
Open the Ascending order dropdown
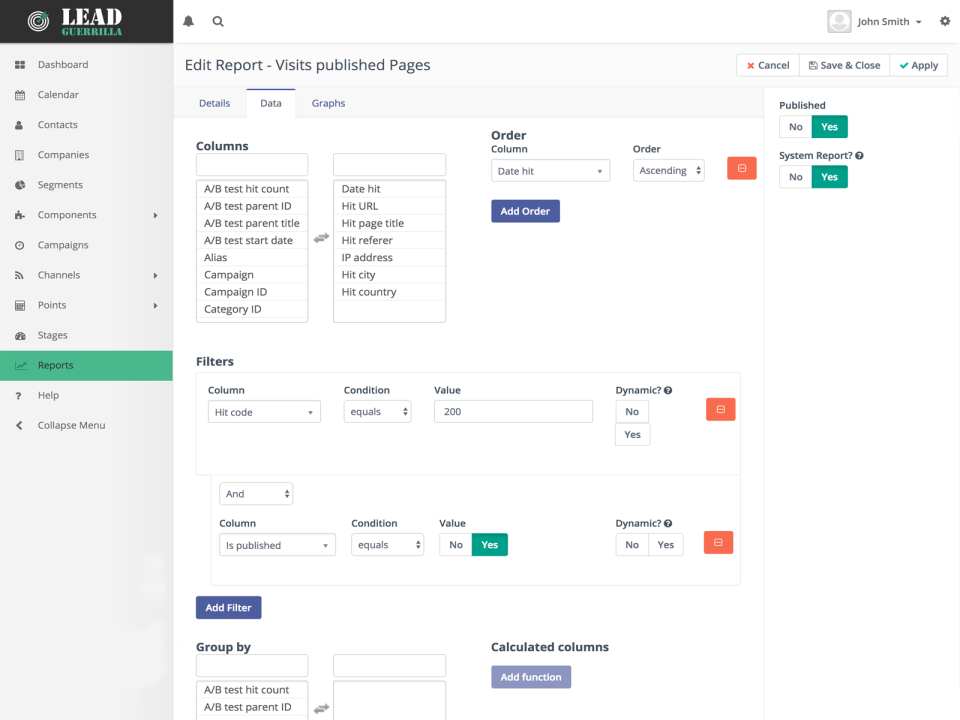pos(669,171)
